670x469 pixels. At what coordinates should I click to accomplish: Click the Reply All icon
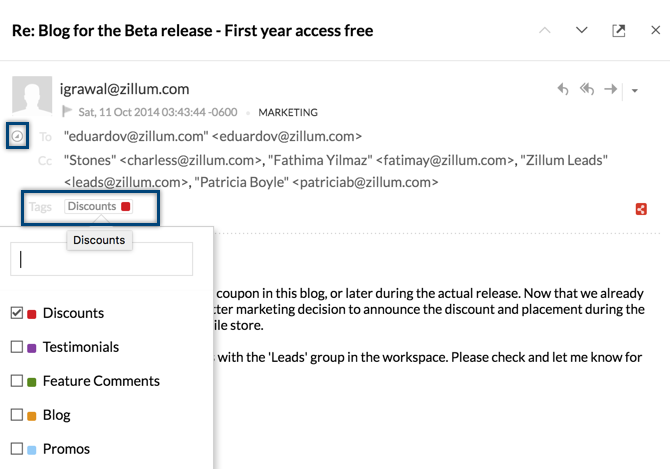coord(587,90)
